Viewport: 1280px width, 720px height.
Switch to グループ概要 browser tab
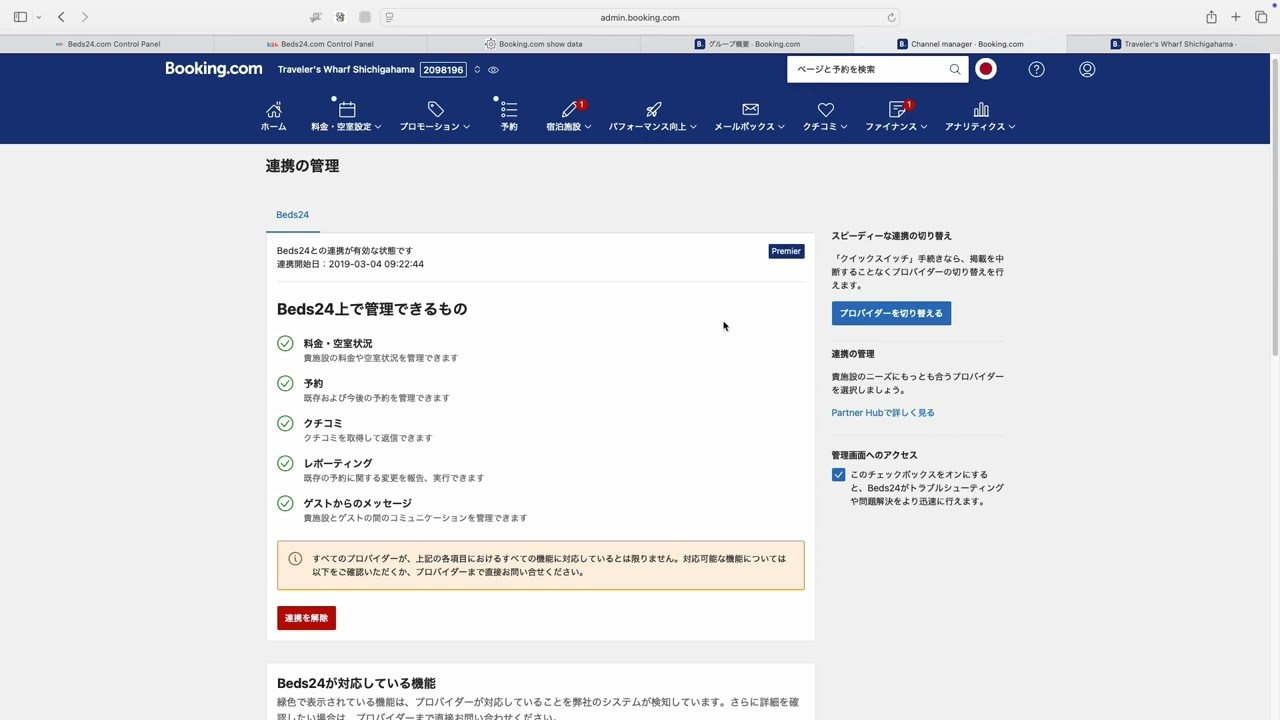[x=747, y=44]
